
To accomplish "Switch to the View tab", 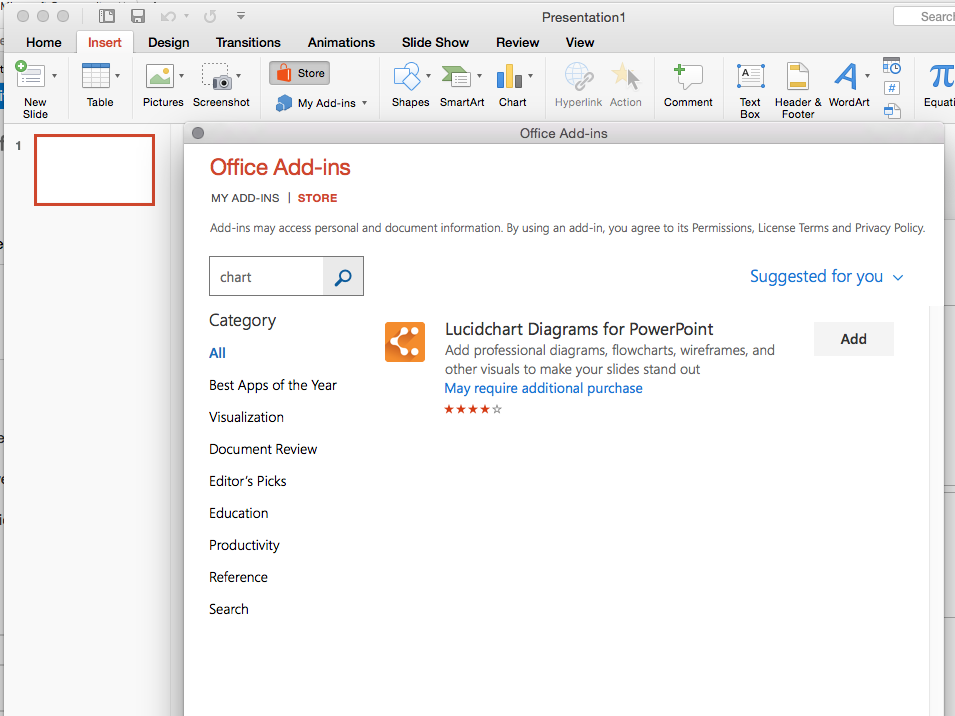I will 580,43.
